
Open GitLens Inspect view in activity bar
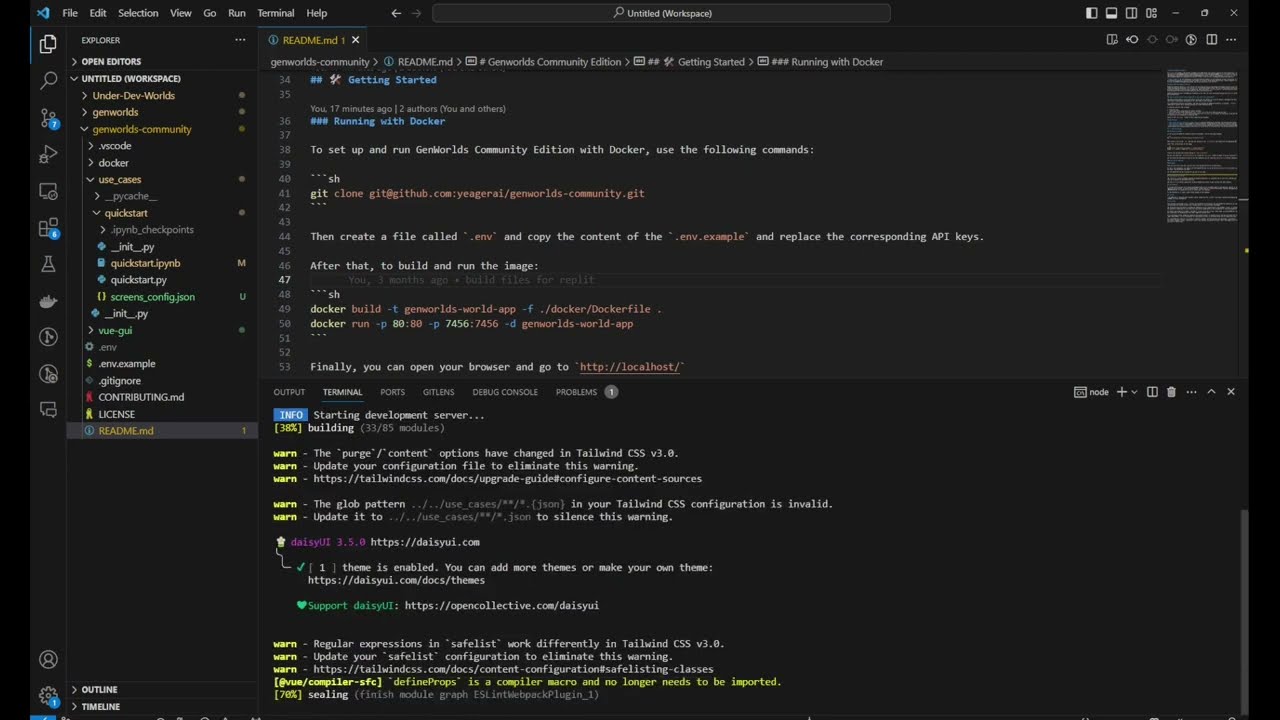click(48, 374)
